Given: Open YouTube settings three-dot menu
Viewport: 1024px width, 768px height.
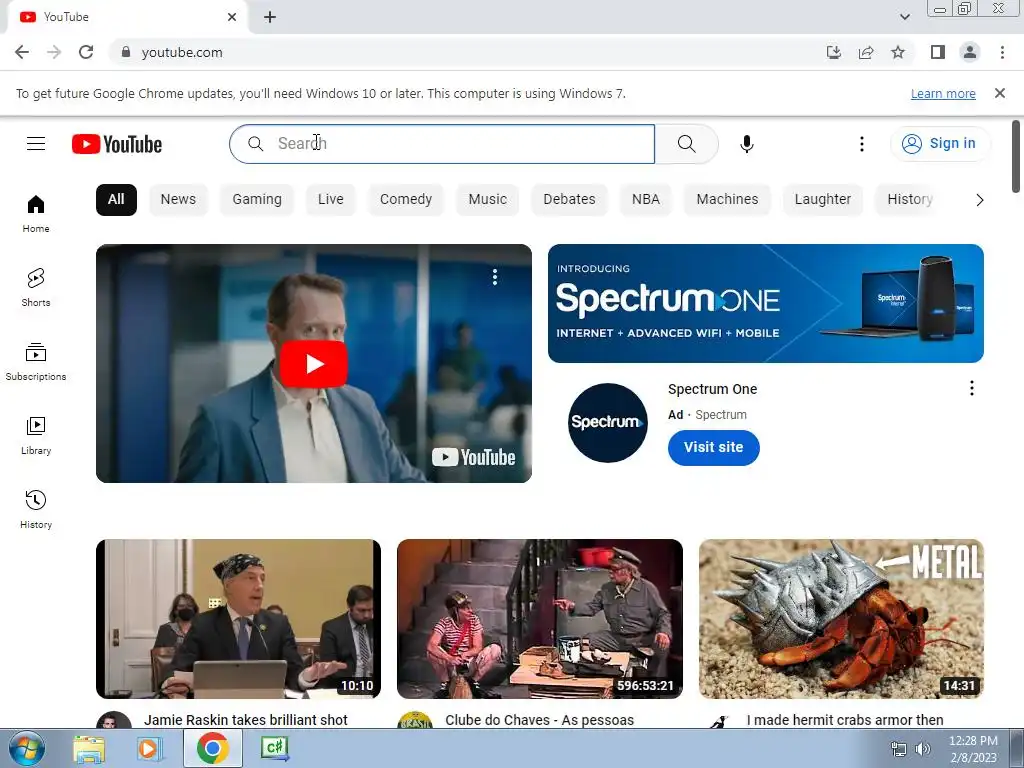Looking at the screenshot, I should [x=862, y=144].
